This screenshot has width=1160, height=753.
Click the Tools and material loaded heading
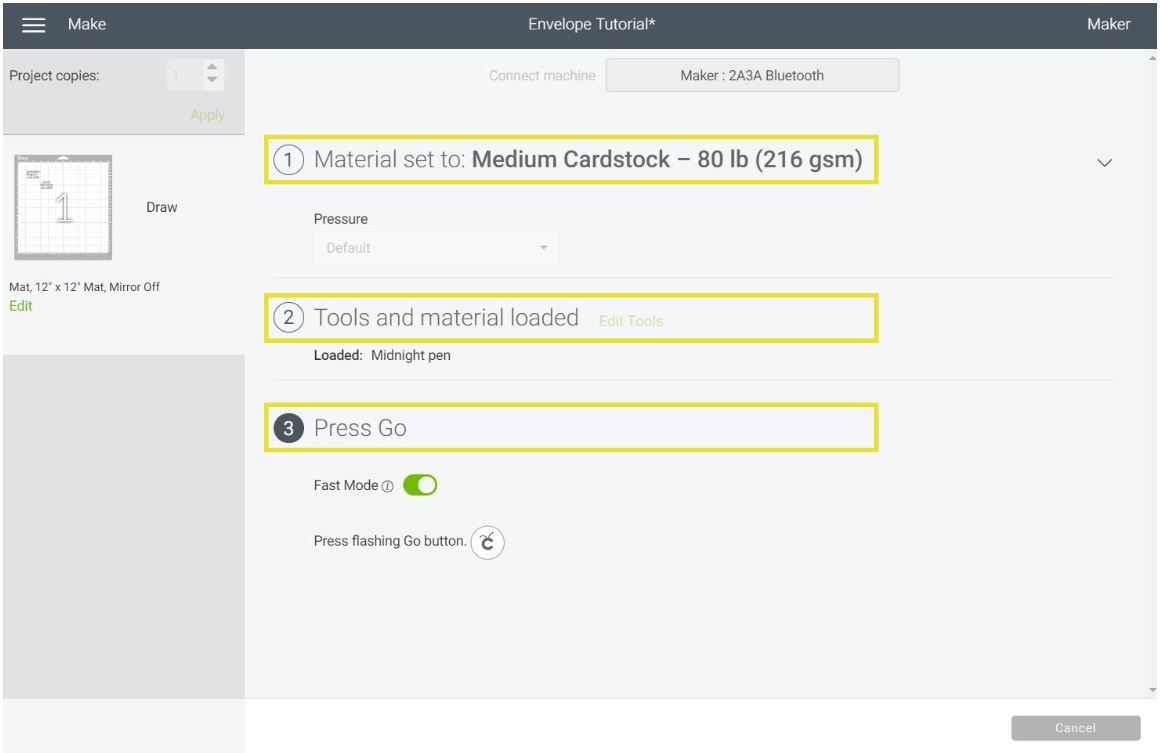446,317
